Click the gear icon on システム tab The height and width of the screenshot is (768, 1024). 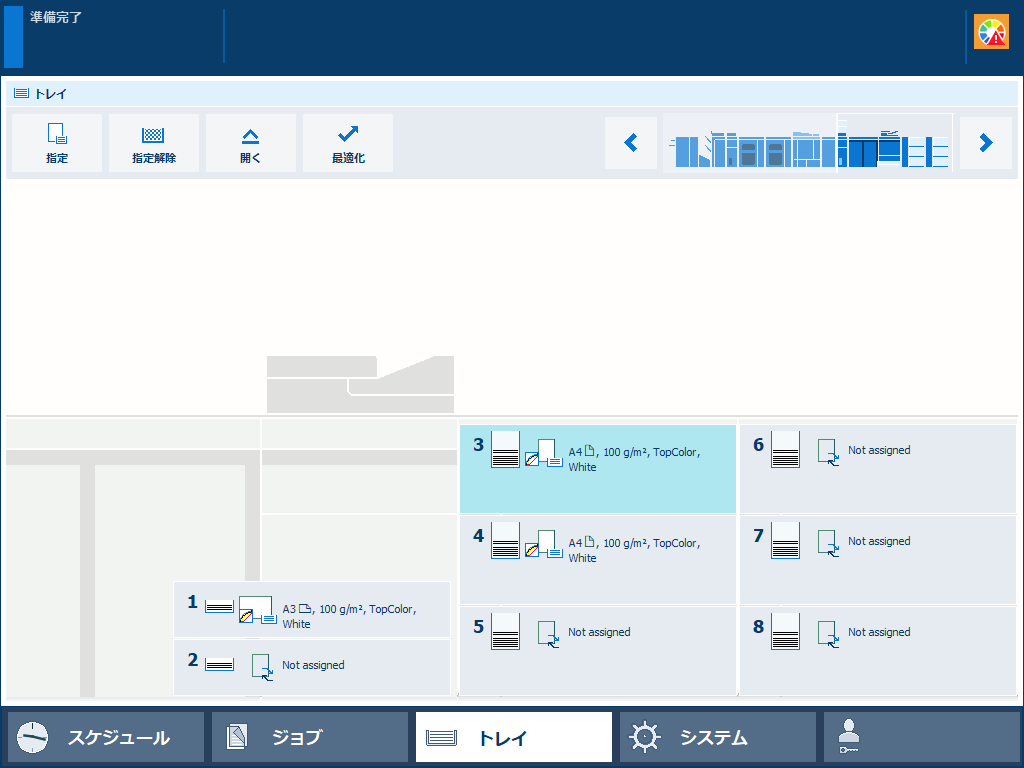coord(645,737)
